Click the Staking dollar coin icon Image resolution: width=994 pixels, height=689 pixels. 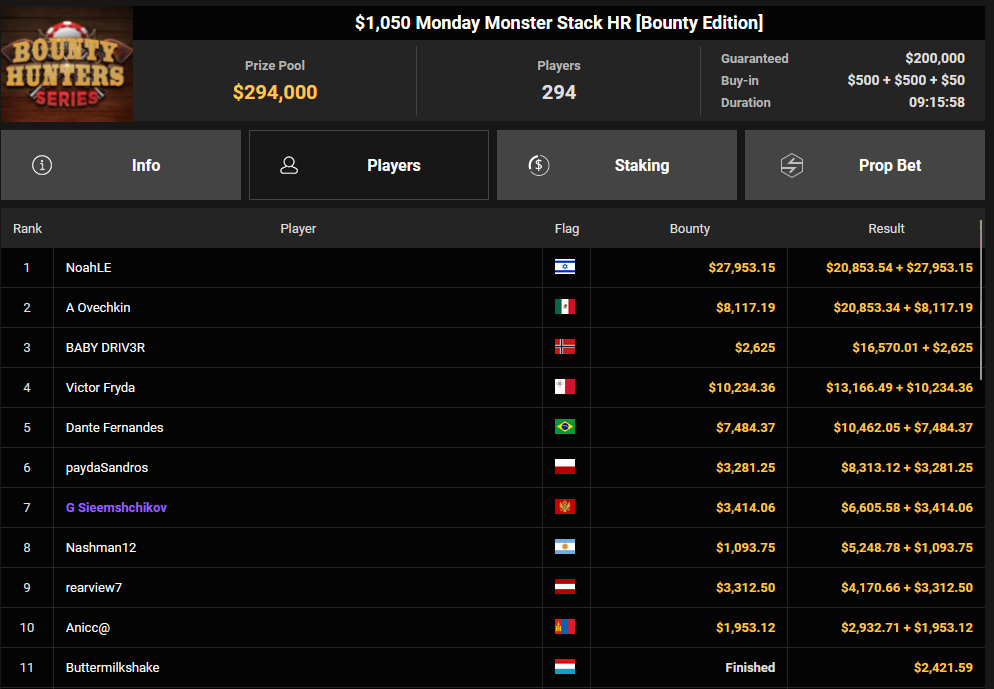[538, 165]
